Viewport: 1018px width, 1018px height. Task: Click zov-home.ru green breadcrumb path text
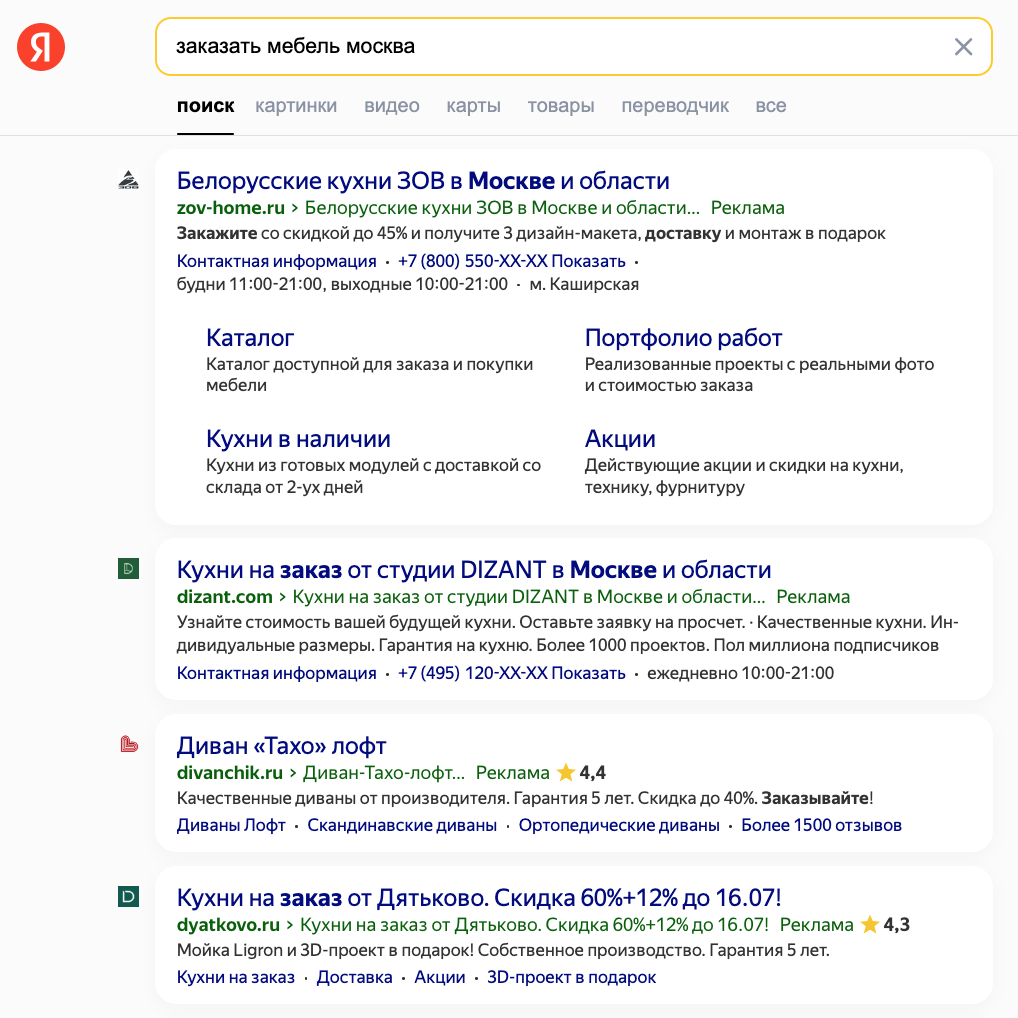[x=503, y=208]
